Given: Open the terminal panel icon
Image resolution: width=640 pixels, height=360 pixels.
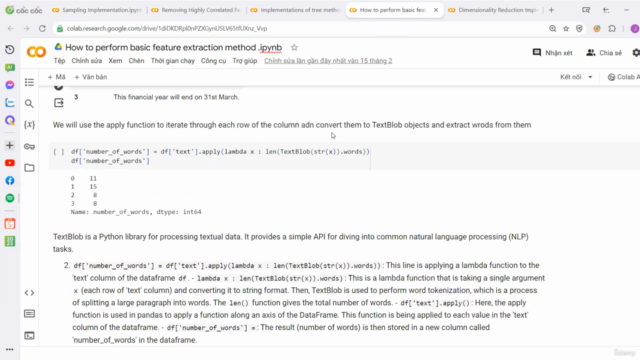Looking at the screenshot, I should coord(29,336).
